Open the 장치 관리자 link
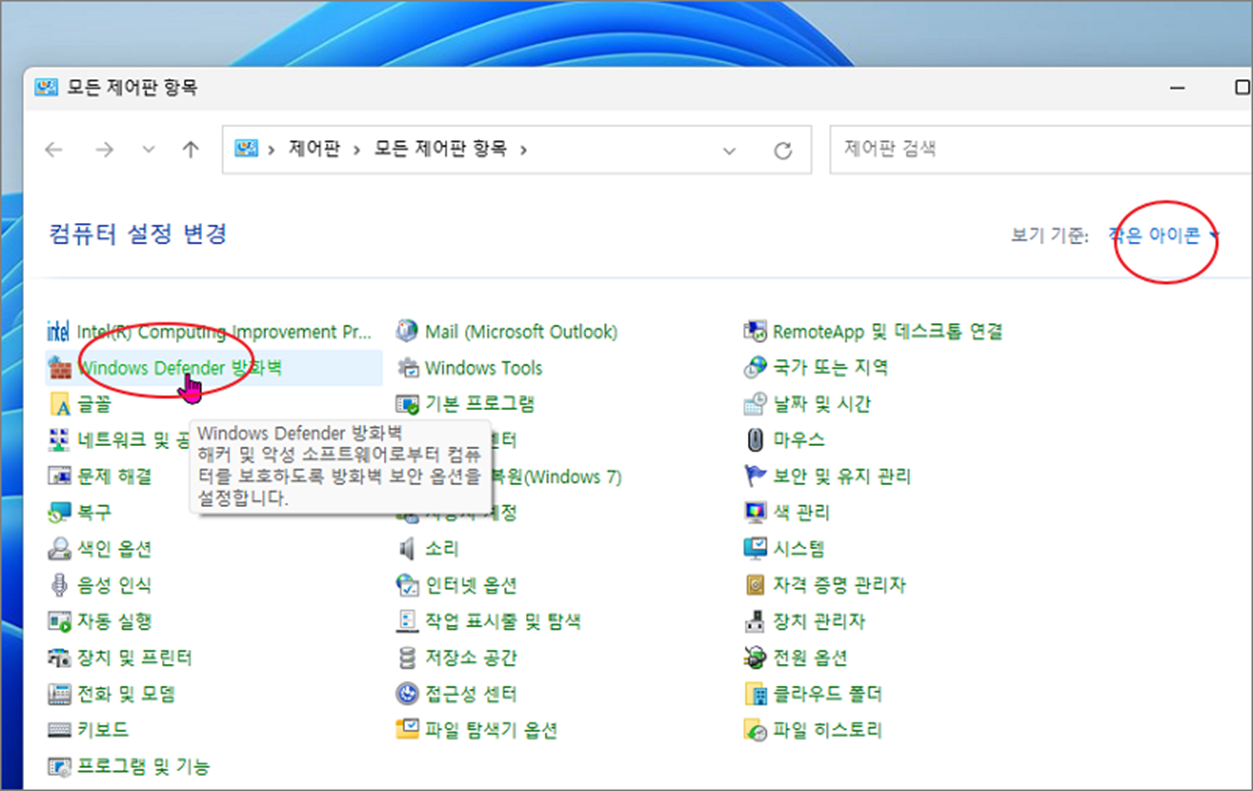This screenshot has width=1253, height=791. tap(818, 621)
